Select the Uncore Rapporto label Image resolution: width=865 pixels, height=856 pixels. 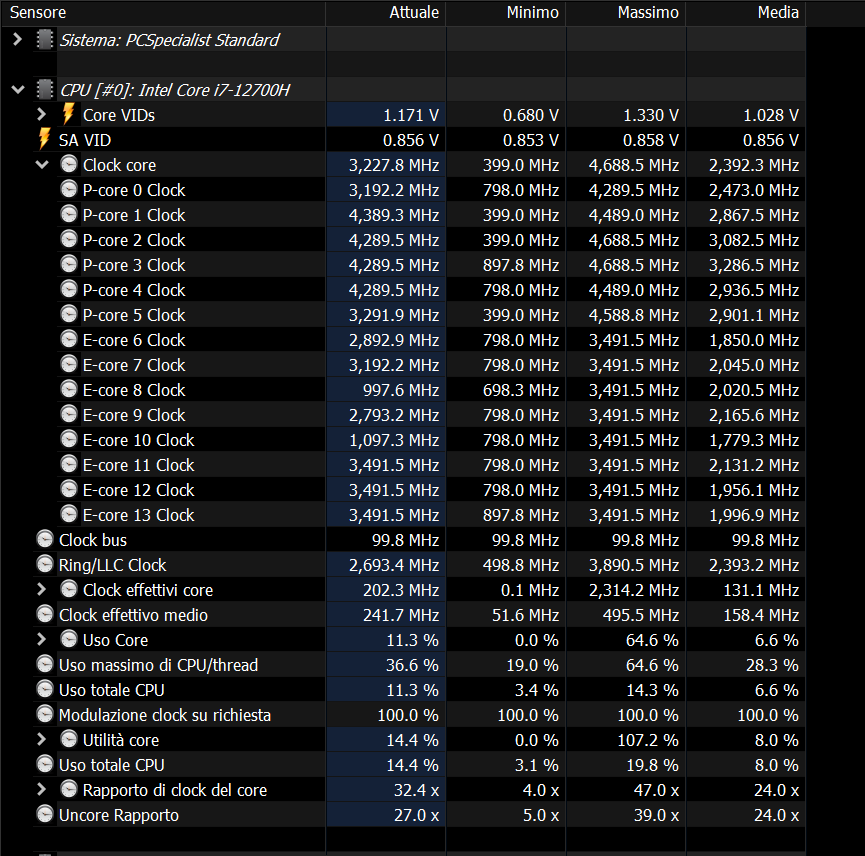(x=119, y=815)
